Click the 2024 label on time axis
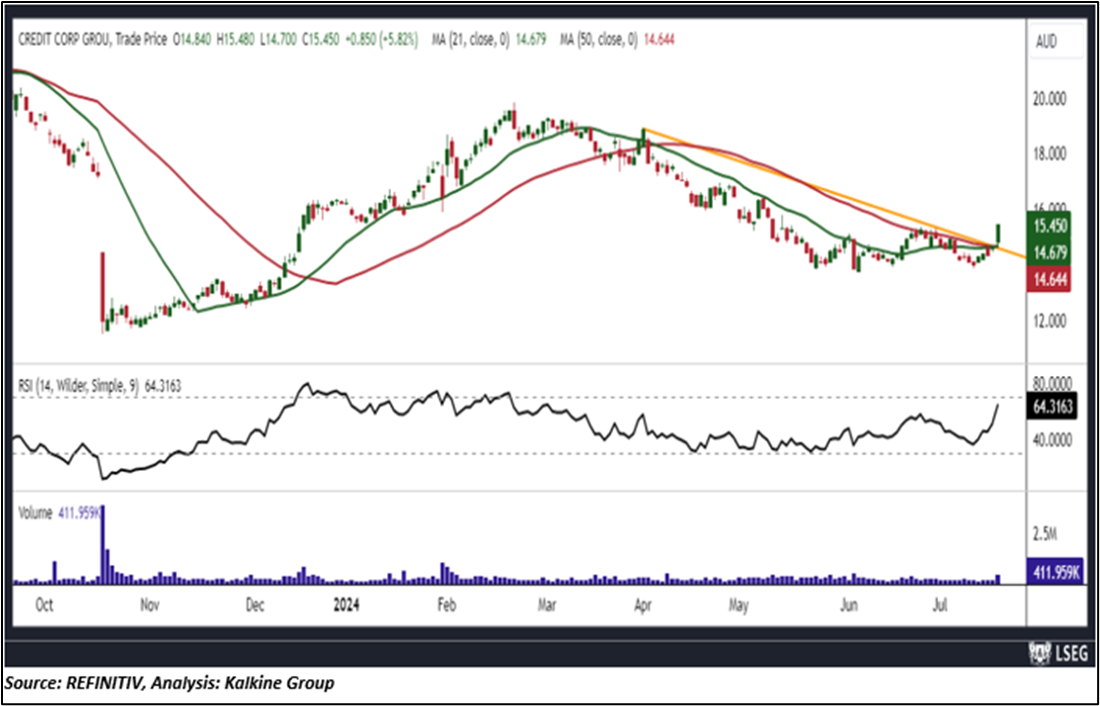Image resolution: width=1100 pixels, height=706 pixels. 346,606
